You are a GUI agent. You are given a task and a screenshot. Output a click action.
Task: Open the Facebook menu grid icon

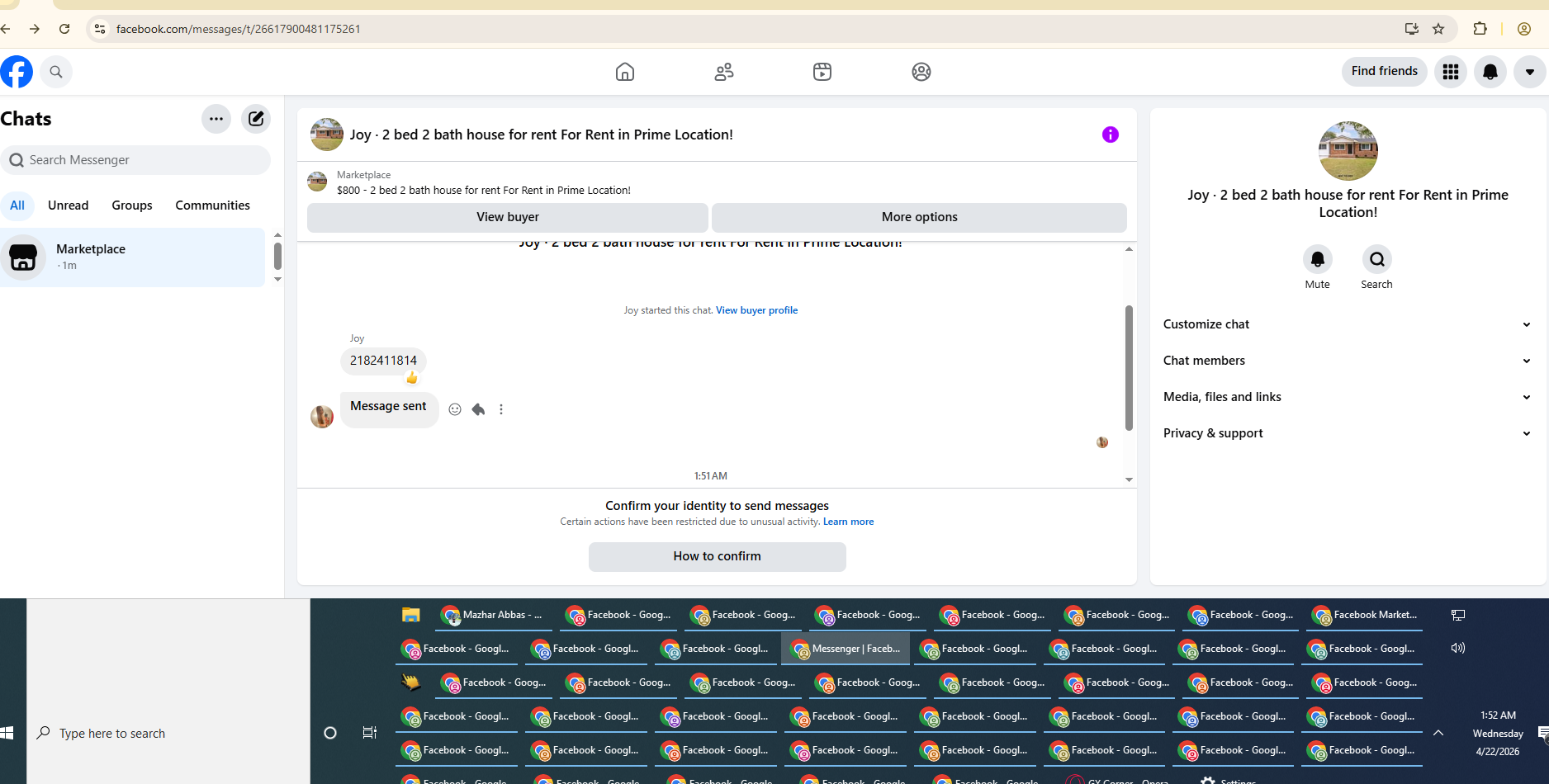coord(1451,72)
